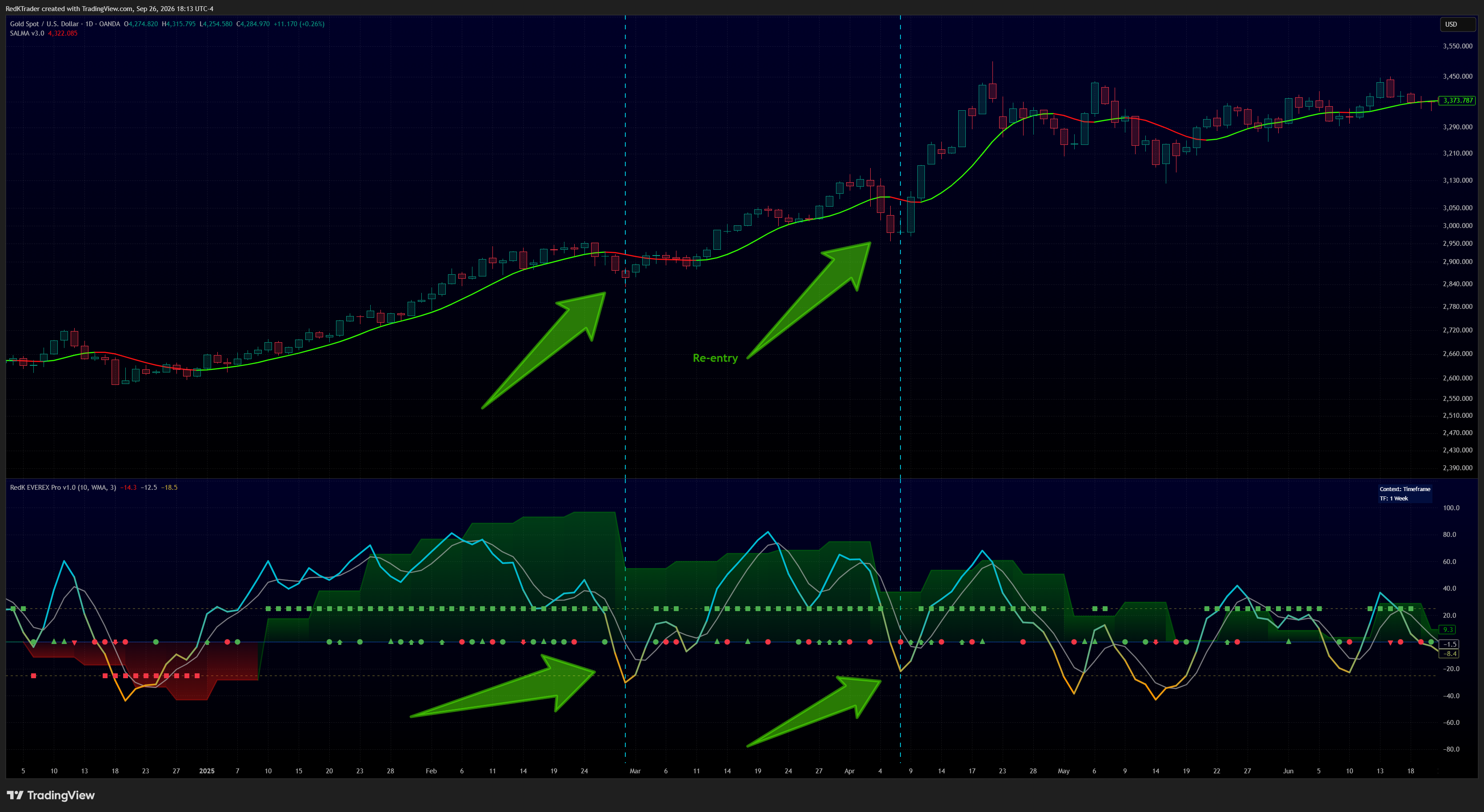This screenshot has height=812, width=1484.
Task: Click the 3,000.000 price axis label
Action: coord(1457,226)
